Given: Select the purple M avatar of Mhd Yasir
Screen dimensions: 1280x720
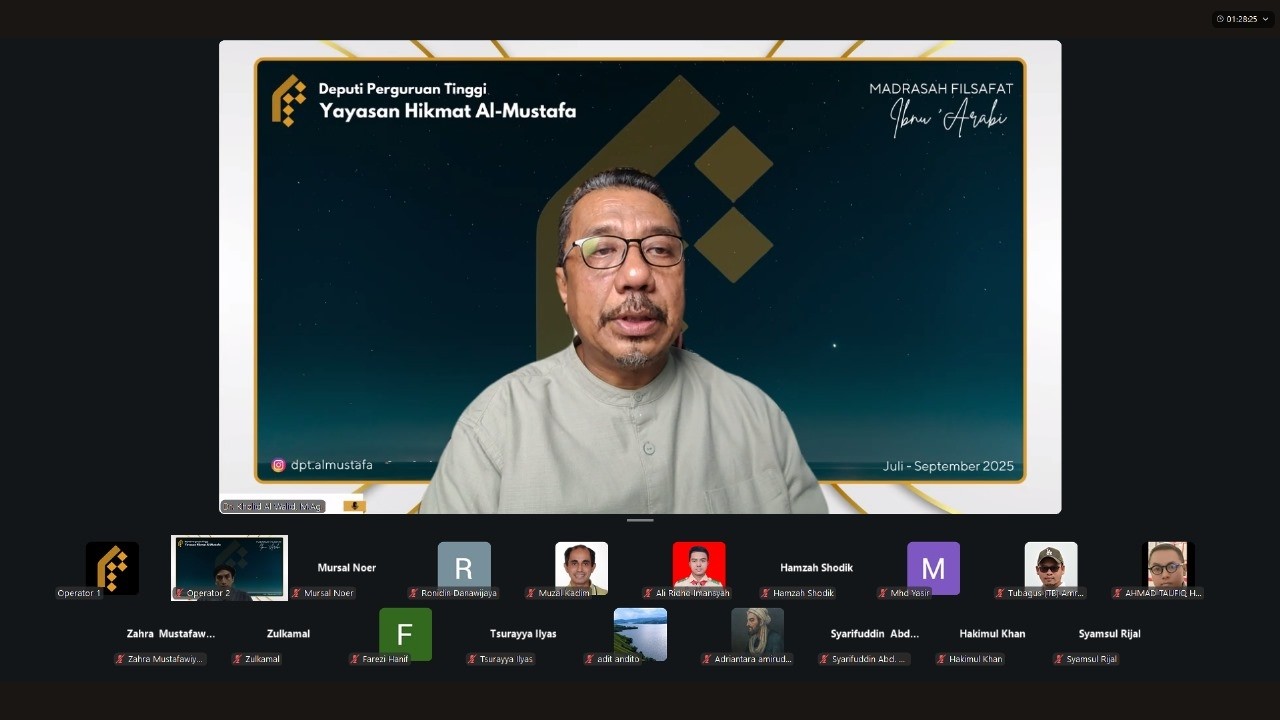Looking at the screenshot, I should (933, 568).
